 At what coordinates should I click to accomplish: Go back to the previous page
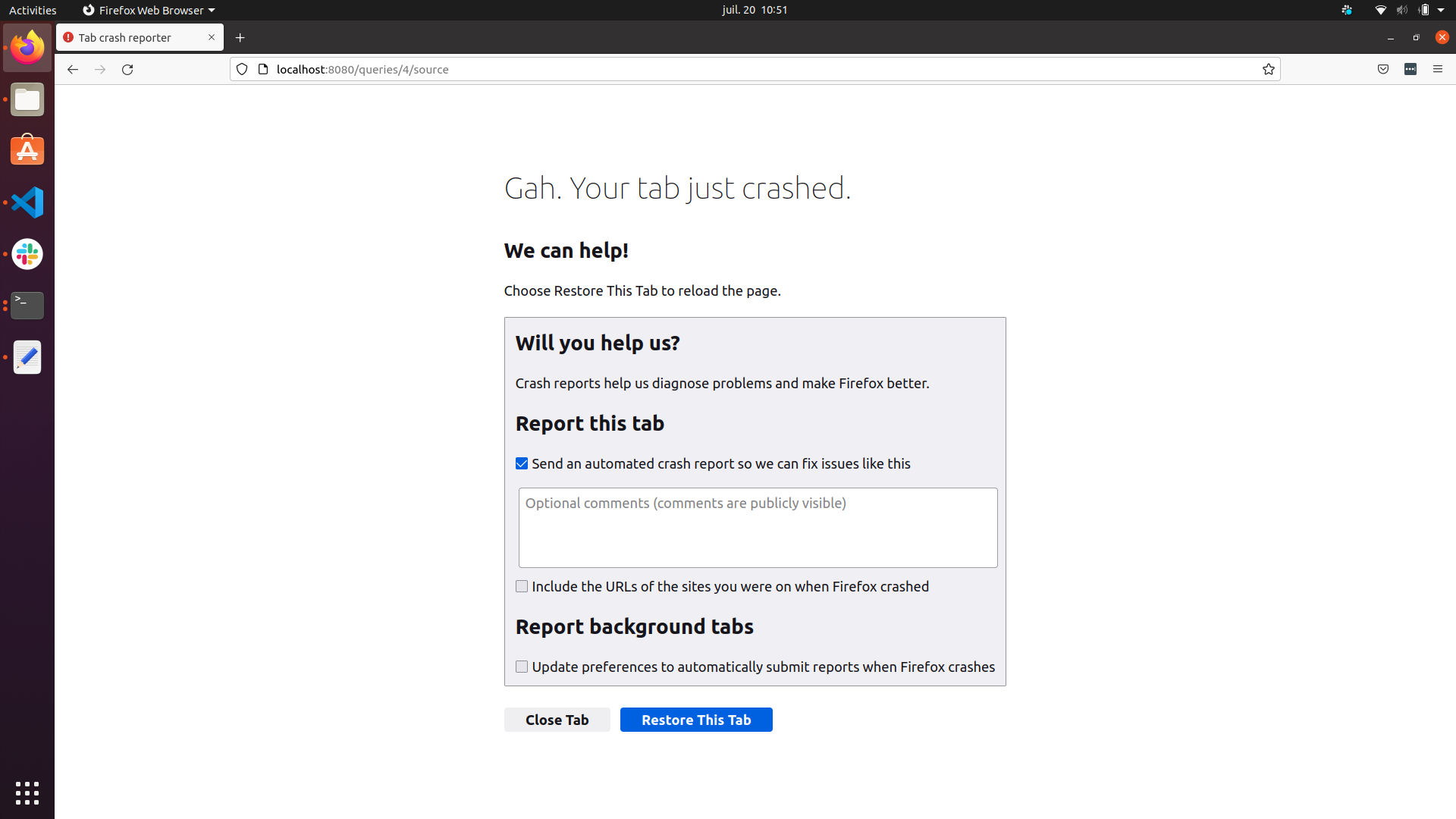[x=73, y=69]
